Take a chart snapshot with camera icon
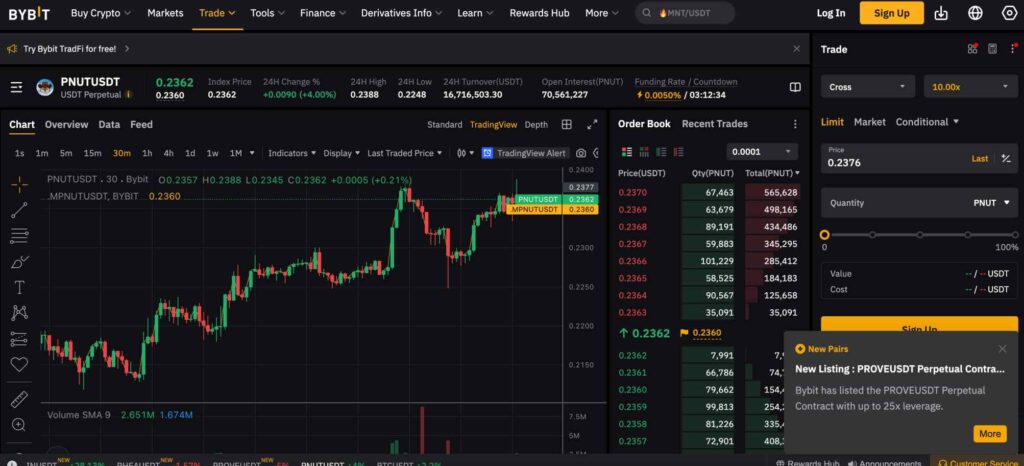1024x466 pixels. 581,153
